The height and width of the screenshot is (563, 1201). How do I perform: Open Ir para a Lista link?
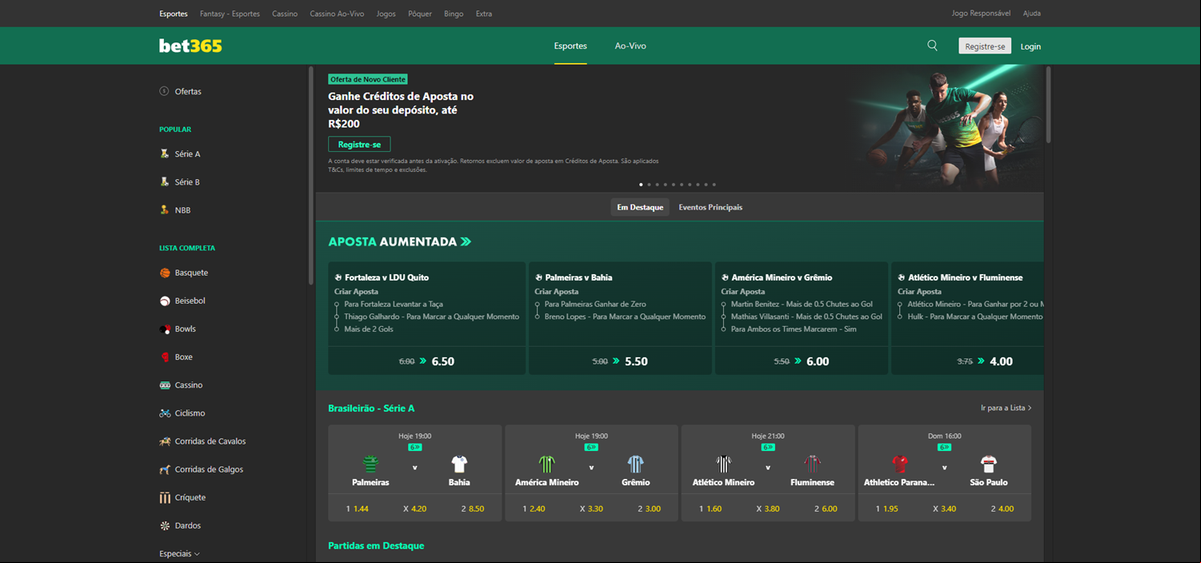pyautogui.click(x=1006, y=408)
